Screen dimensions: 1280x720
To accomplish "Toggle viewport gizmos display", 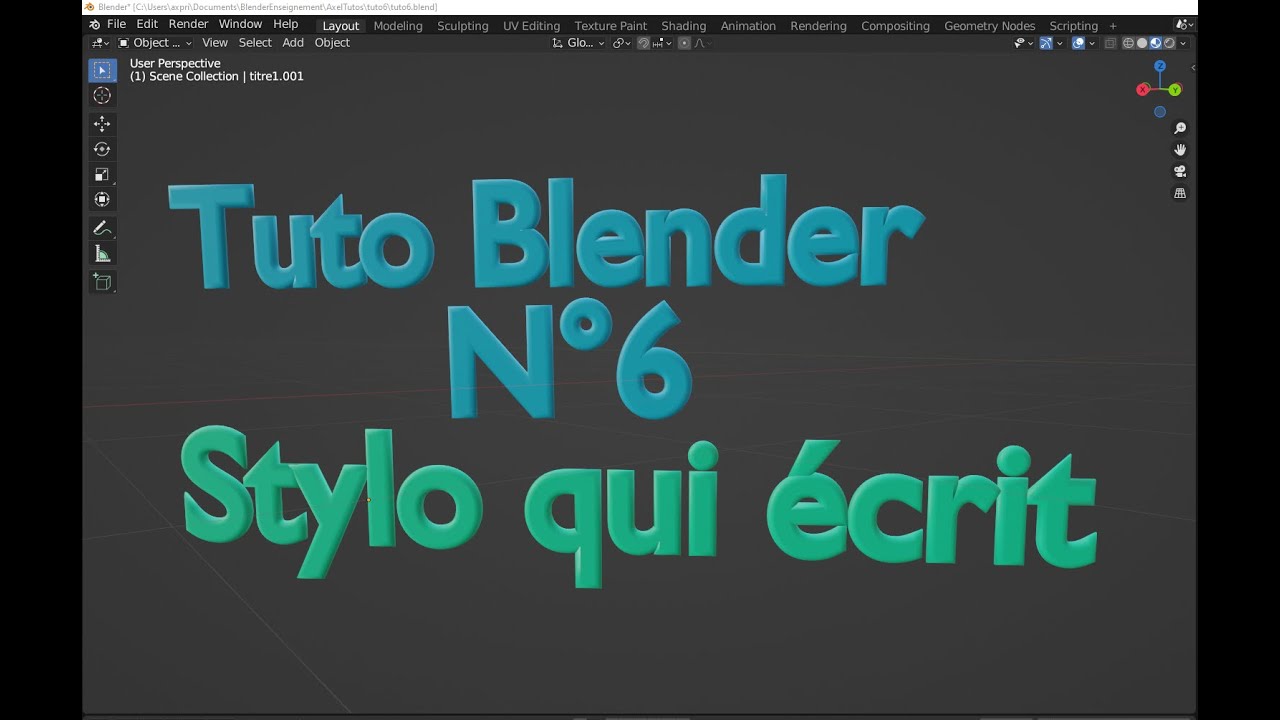I will click(x=1046, y=43).
